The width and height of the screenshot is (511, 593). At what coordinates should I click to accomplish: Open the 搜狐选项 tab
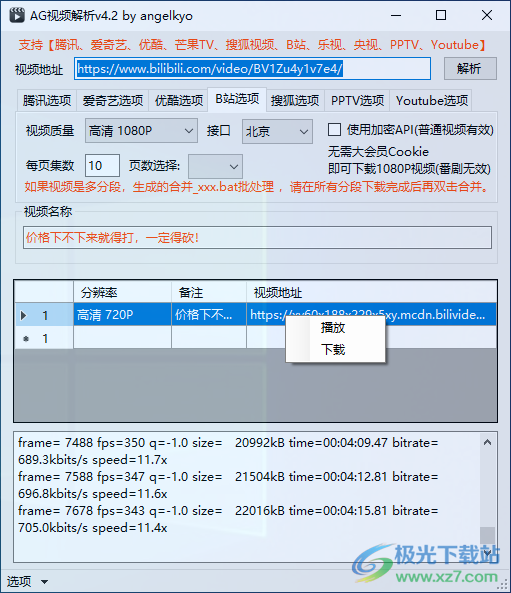(295, 101)
